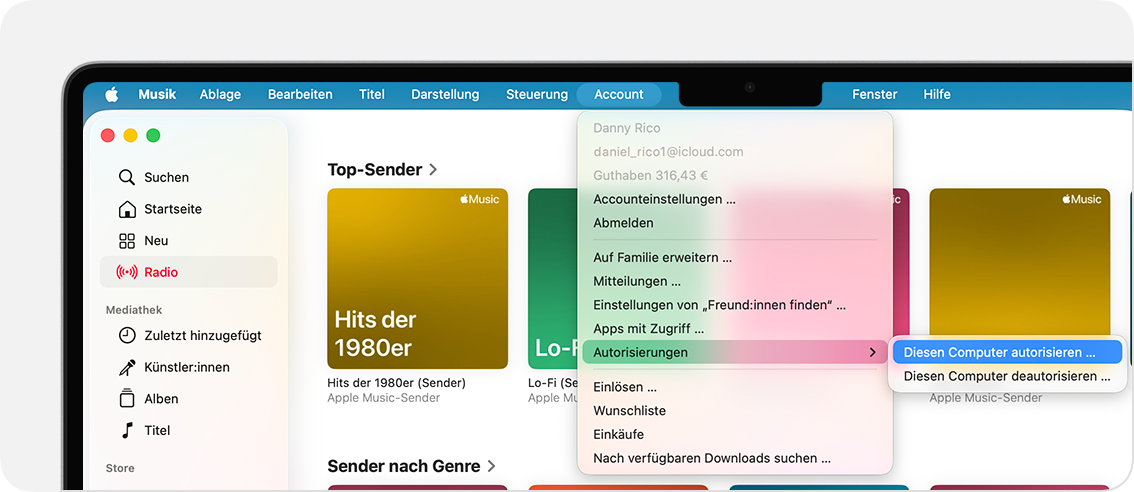The width and height of the screenshot is (1134, 492).
Task: Minimize the window with yellow button
Action: [x=130, y=135]
